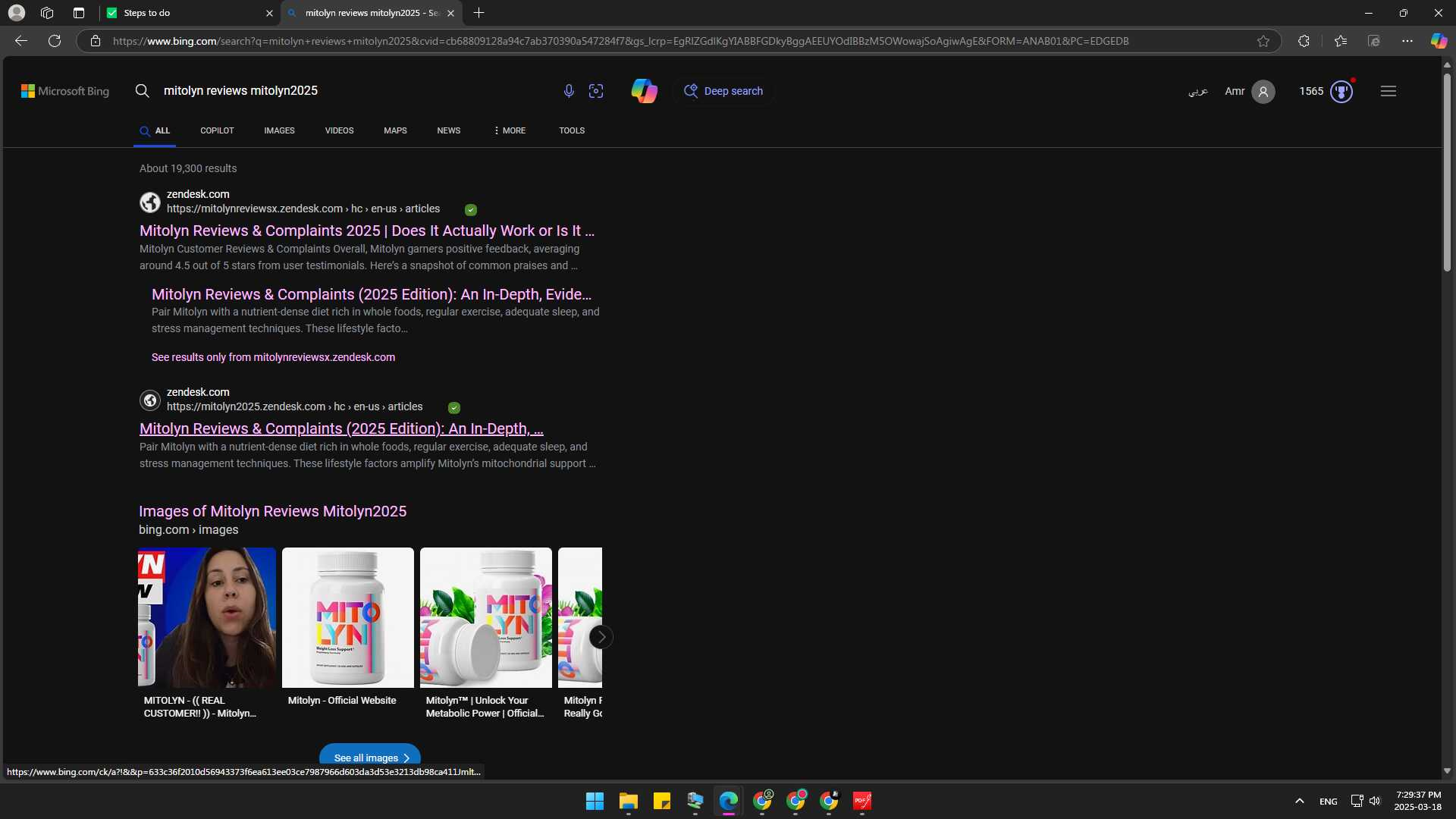Refresh the page
Image resolution: width=1456 pixels, height=819 pixels.
pyautogui.click(x=55, y=41)
